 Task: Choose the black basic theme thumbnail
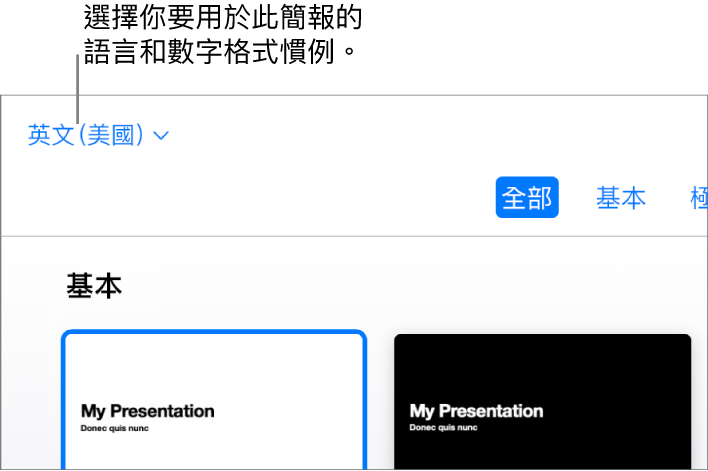click(x=542, y=400)
